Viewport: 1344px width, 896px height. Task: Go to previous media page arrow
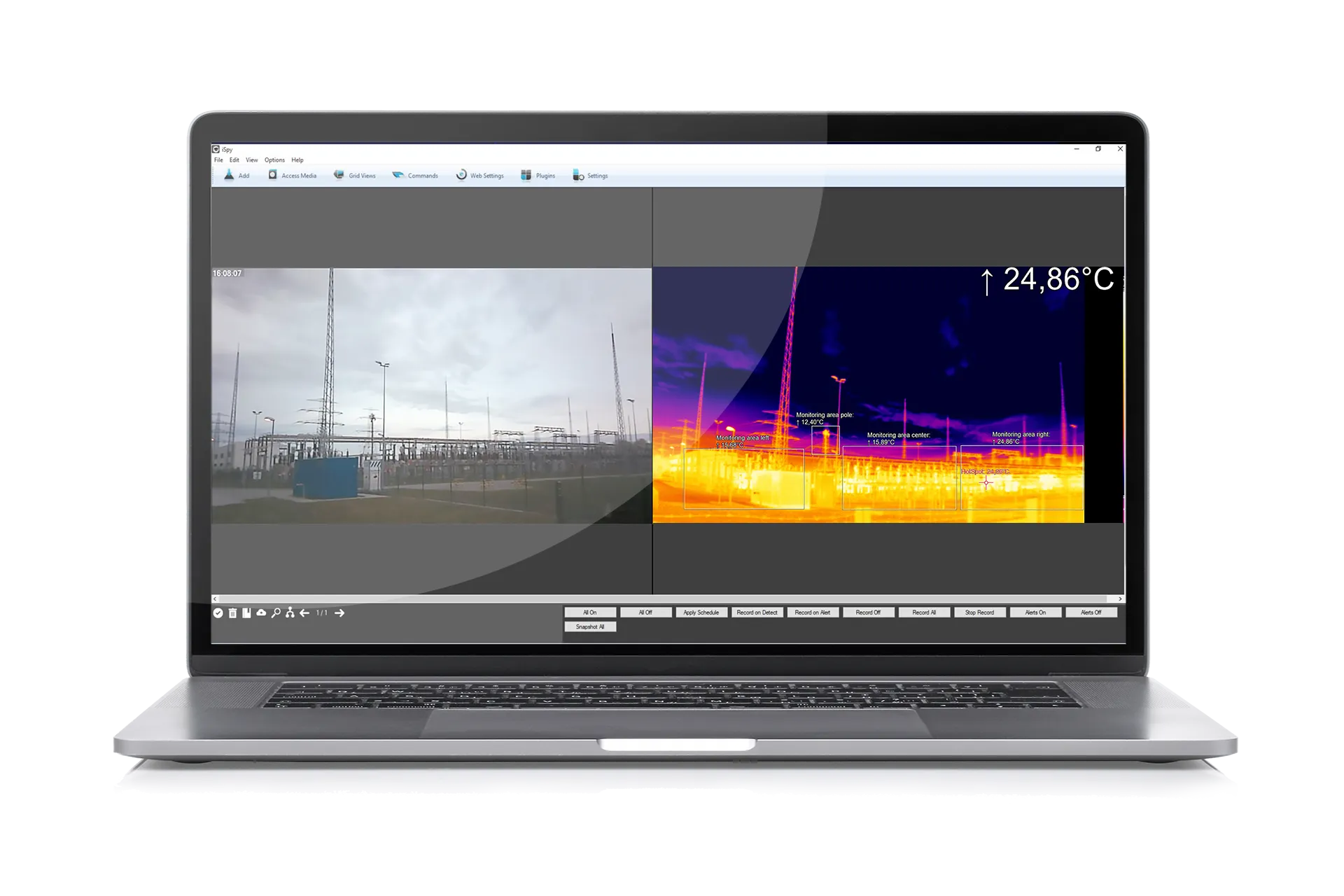304,613
